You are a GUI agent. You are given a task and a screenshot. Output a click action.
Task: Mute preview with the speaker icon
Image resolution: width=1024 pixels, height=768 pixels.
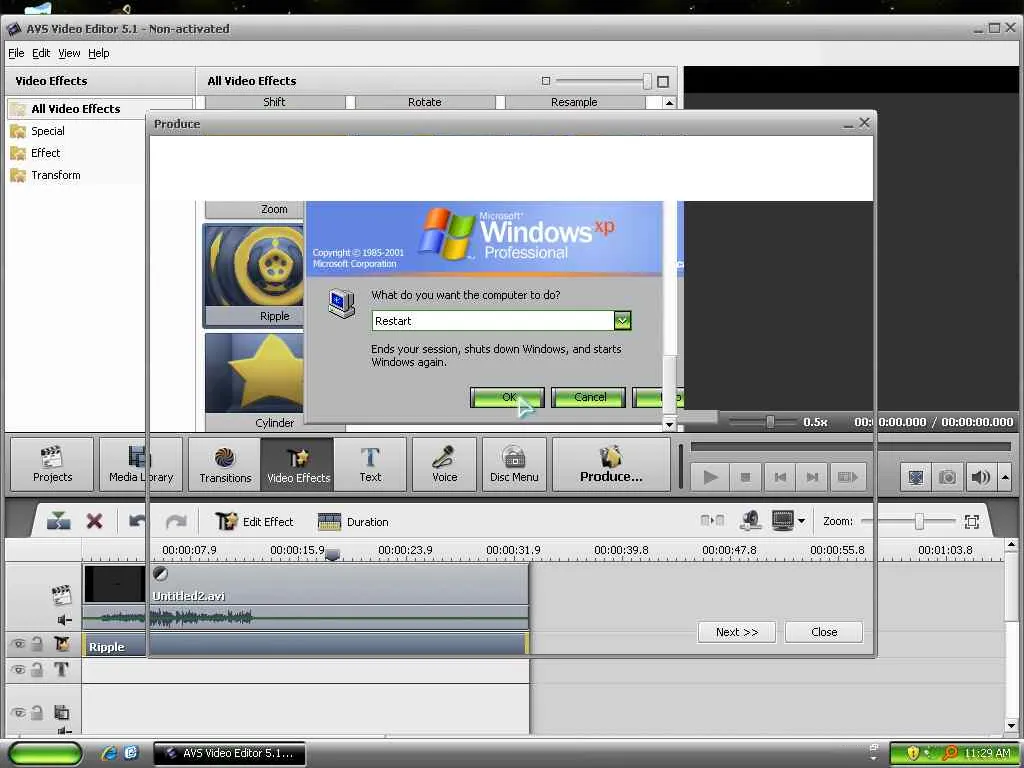point(980,477)
